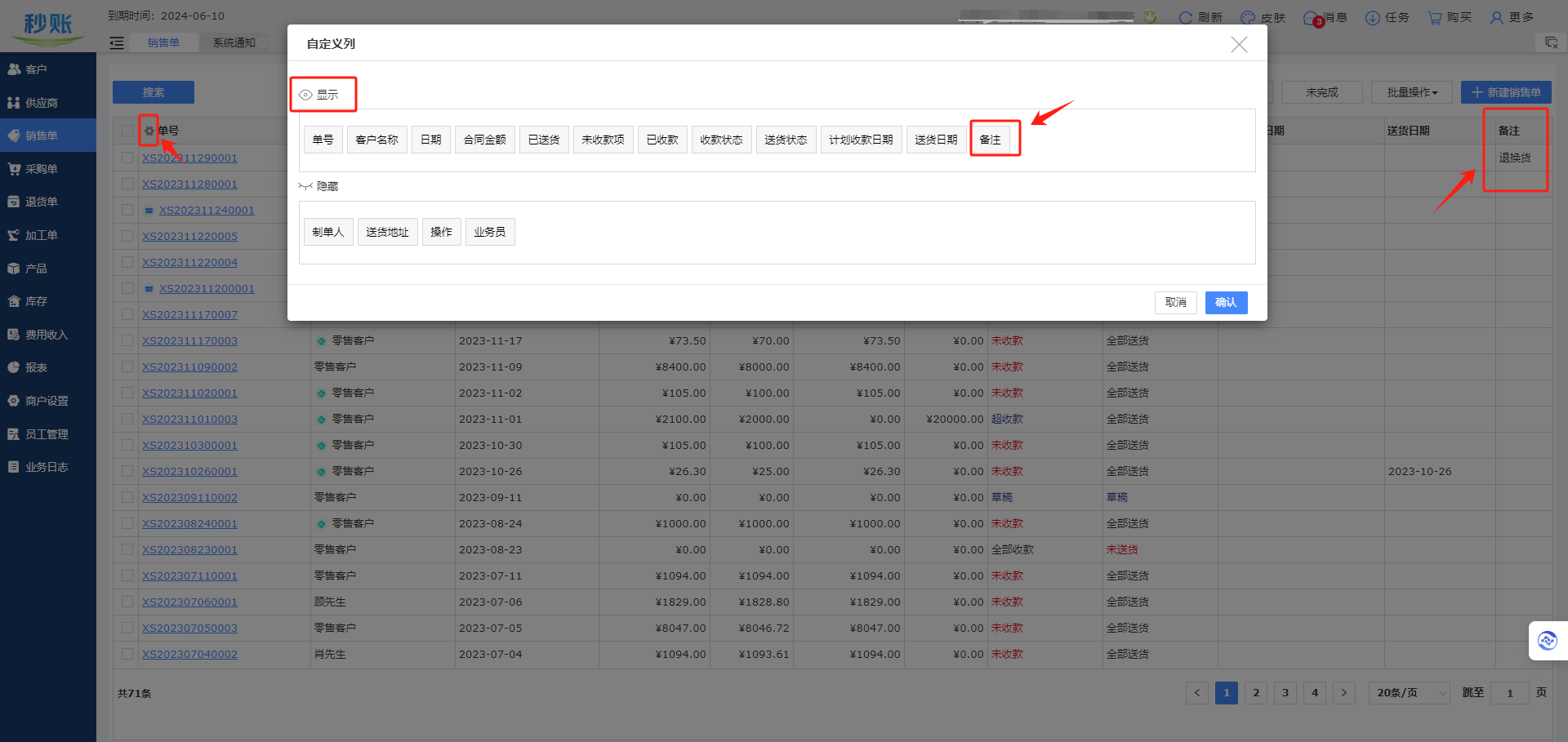1568x742 pixels.
Task: Click the close-all-tabs icon at the tab bar's right end
Action: tap(1551, 42)
